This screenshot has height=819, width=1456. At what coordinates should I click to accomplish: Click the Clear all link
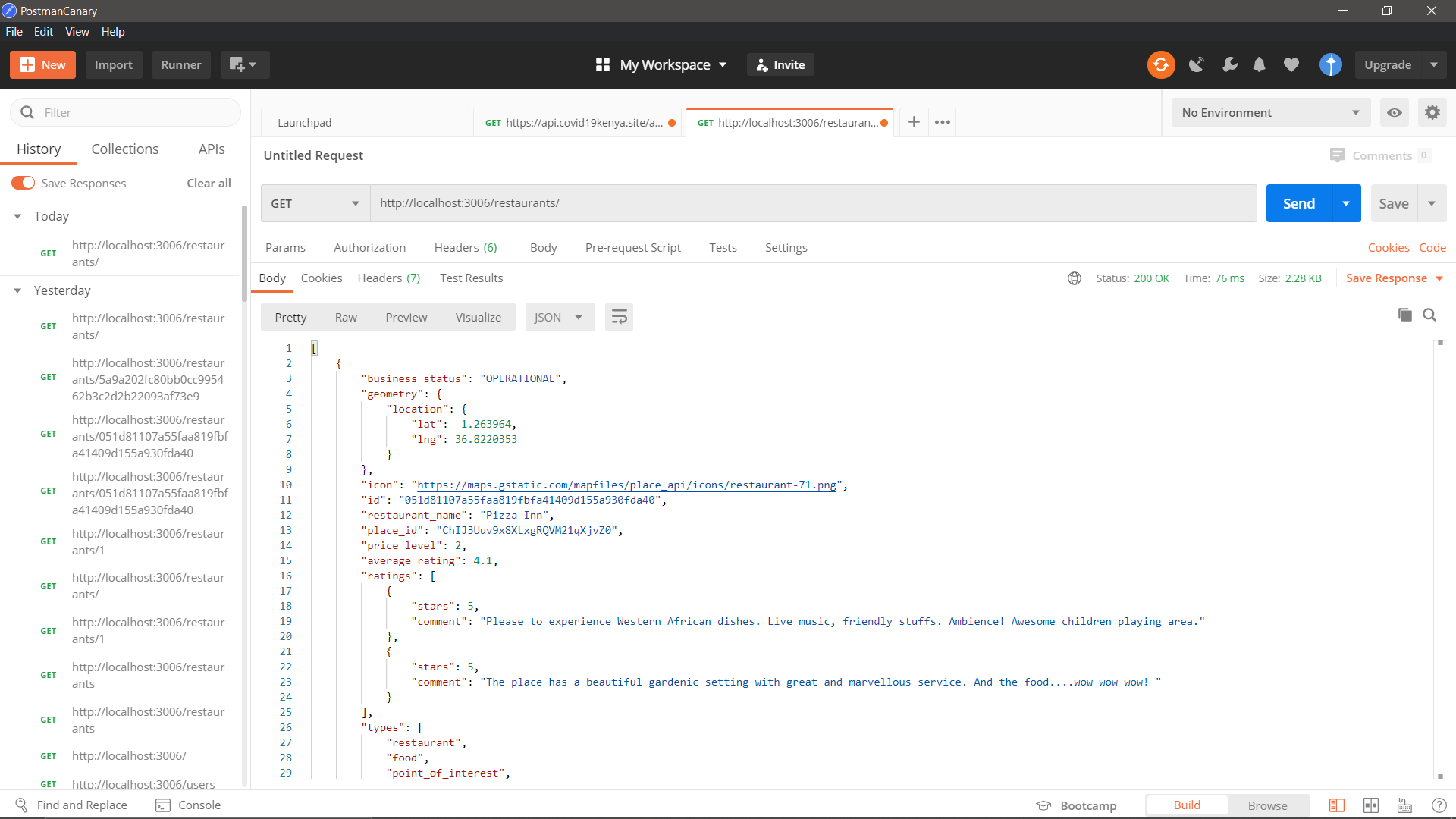tap(209, 183)
